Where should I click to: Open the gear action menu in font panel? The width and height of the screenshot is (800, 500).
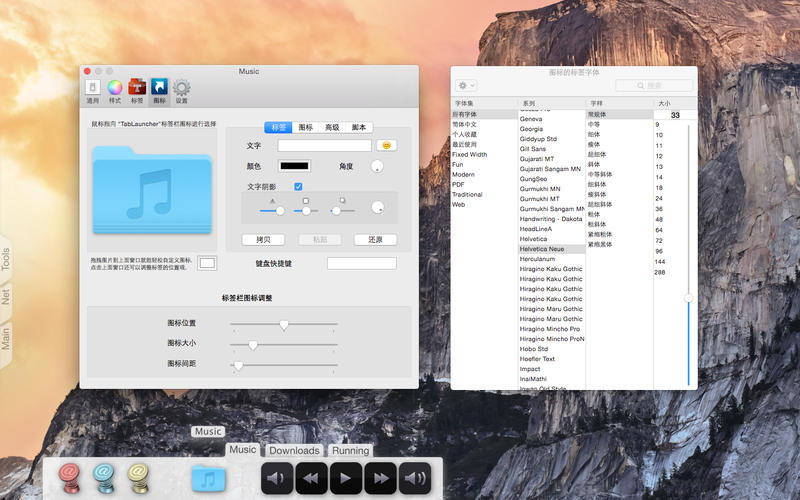(466, 85)
